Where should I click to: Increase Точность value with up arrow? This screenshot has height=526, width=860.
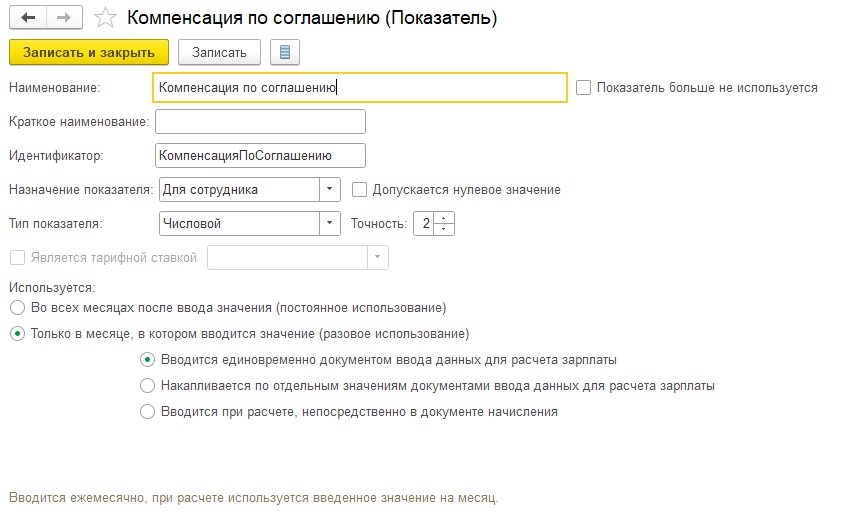point(444,218)
